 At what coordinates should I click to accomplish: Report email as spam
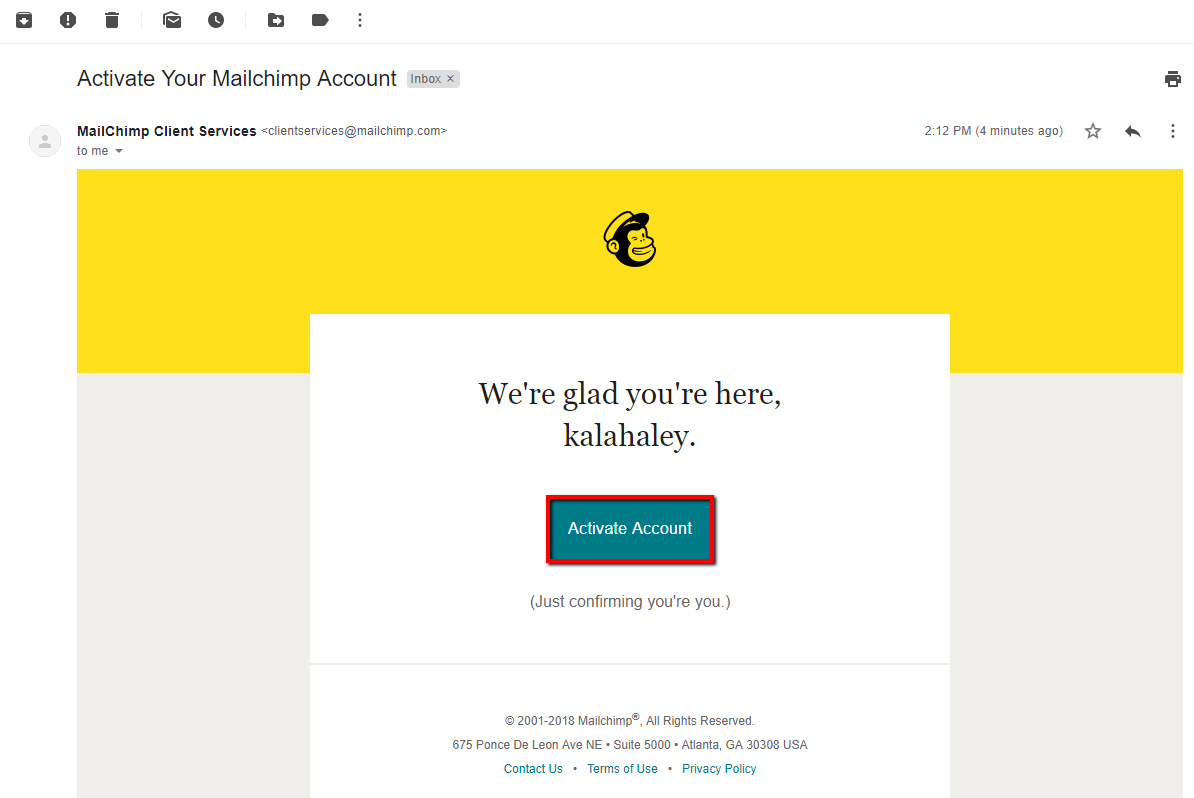68,20
